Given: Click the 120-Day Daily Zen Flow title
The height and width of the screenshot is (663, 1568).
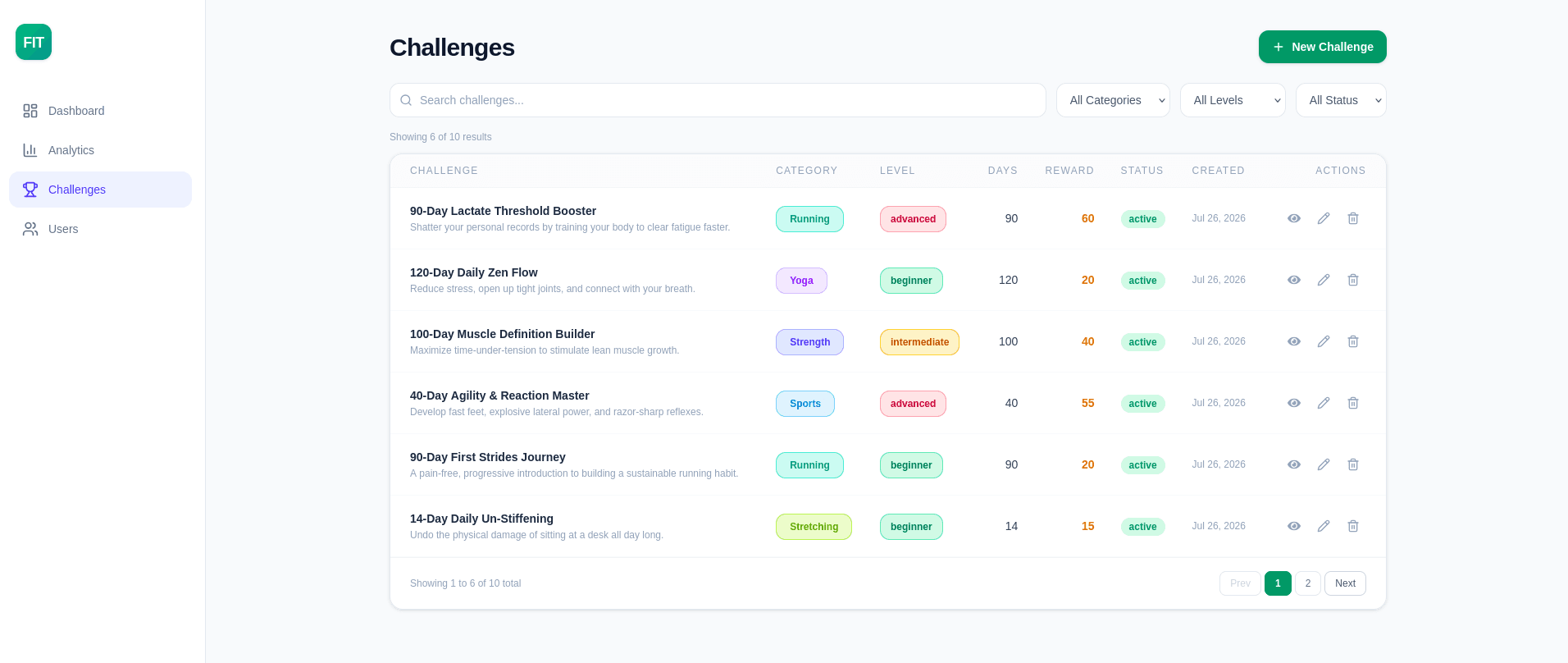Looking at the screenshot, I should [474, 272].
